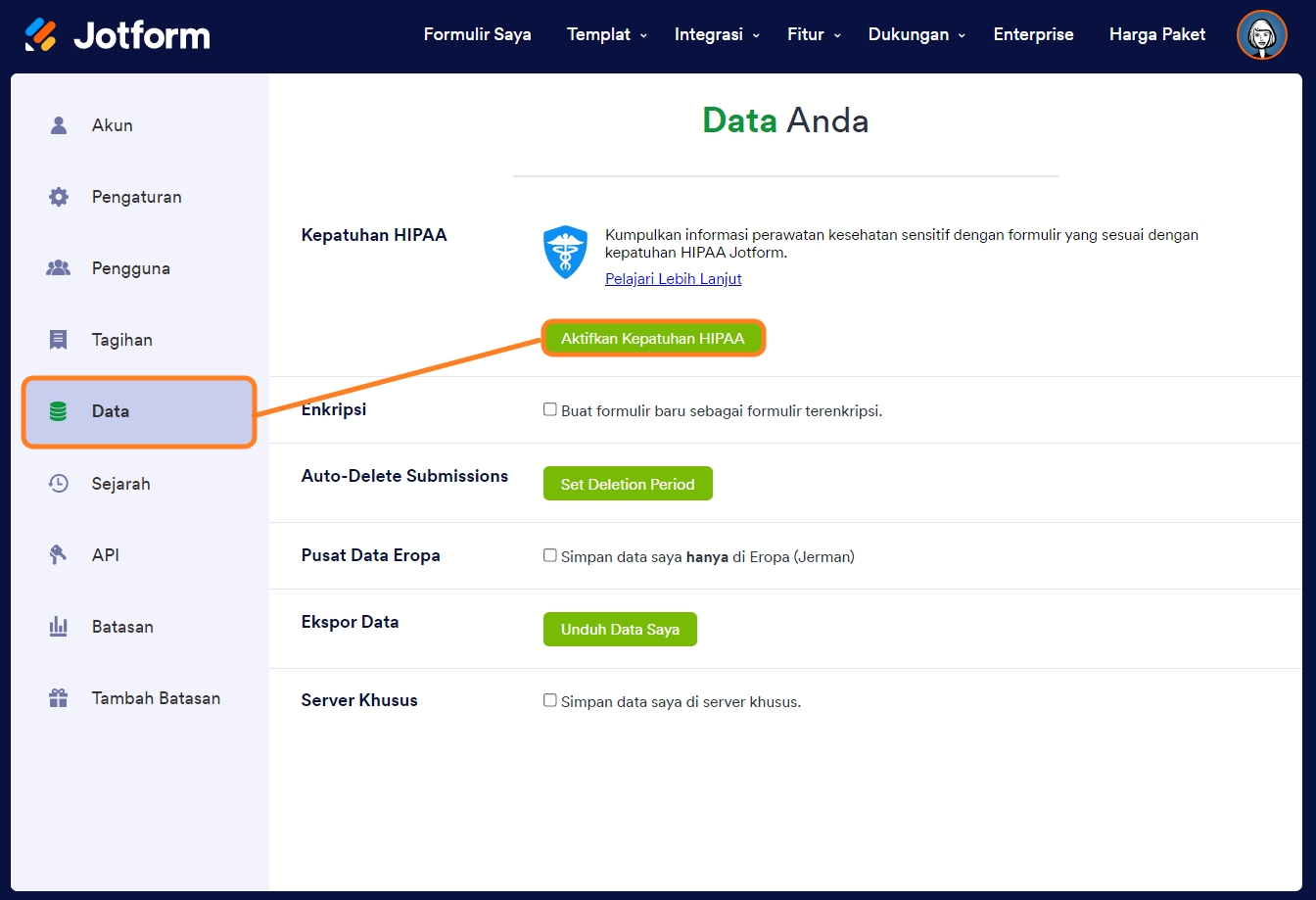Open the user avatar menu
The height and width of the screenshot is (900, 1316).
1262,35
